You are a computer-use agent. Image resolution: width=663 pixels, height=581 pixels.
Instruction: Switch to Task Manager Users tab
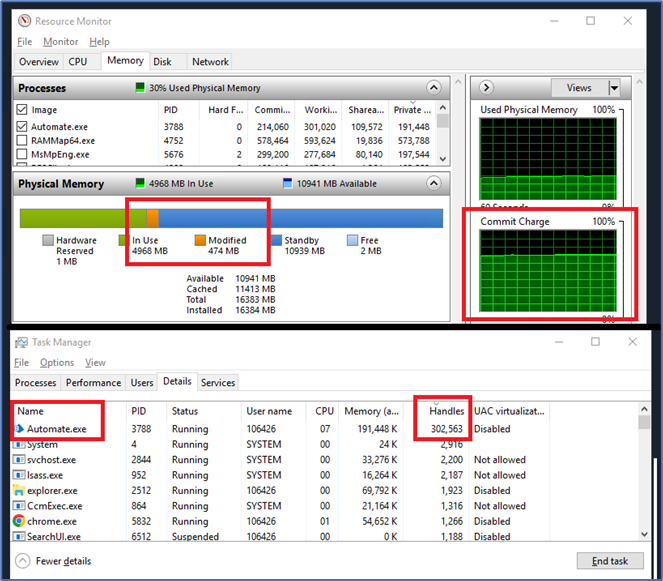142,383
